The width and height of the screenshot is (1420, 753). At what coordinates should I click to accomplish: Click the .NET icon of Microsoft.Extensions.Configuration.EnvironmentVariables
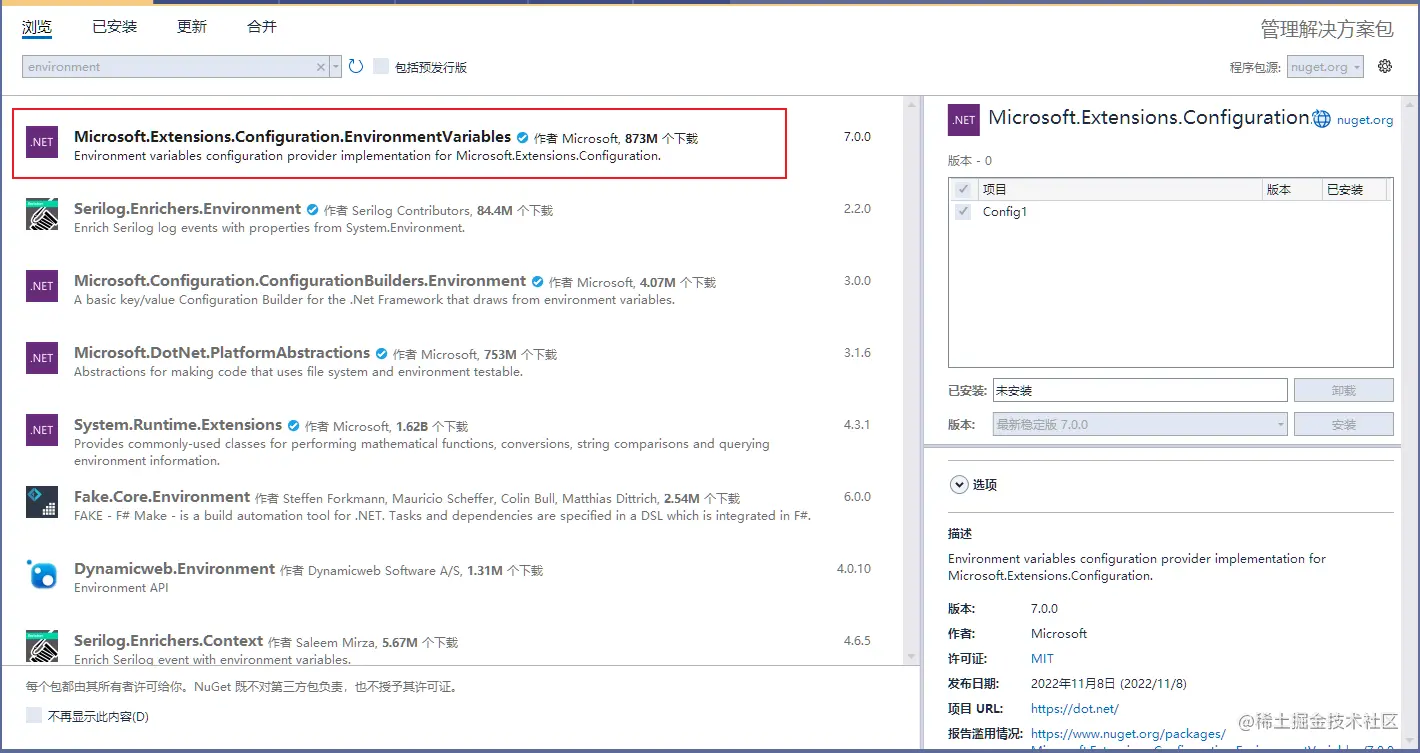[42, 142]
